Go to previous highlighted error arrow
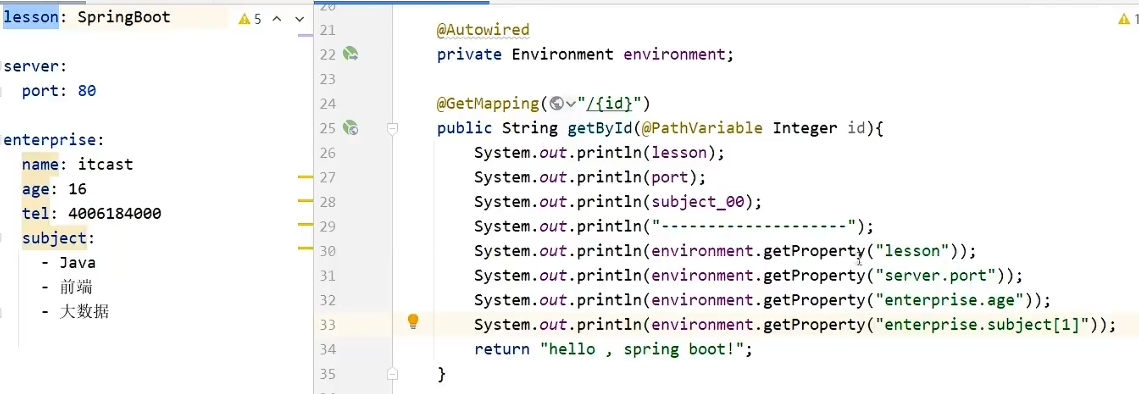The width and height of the screenshot is (1139, 394). point(277,19)
